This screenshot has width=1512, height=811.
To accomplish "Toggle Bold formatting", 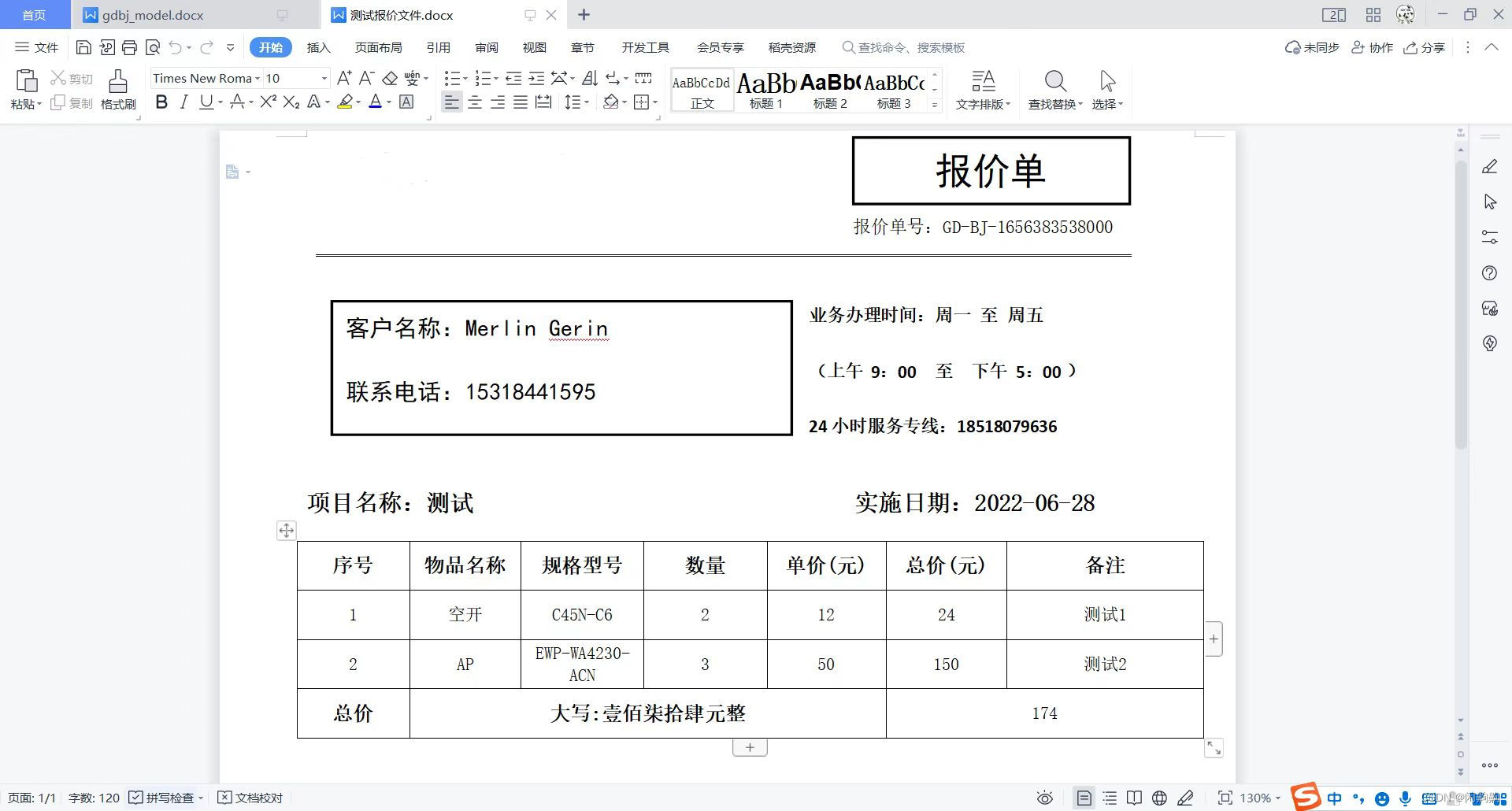I will (161, 102).
